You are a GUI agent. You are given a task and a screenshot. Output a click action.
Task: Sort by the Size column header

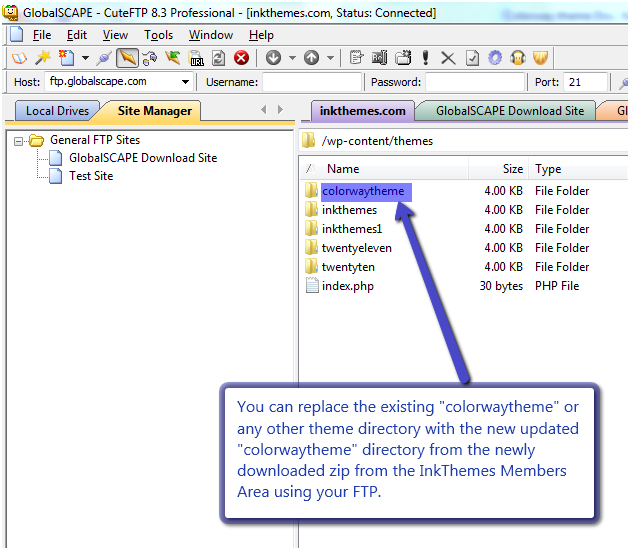tap(513, 169)
